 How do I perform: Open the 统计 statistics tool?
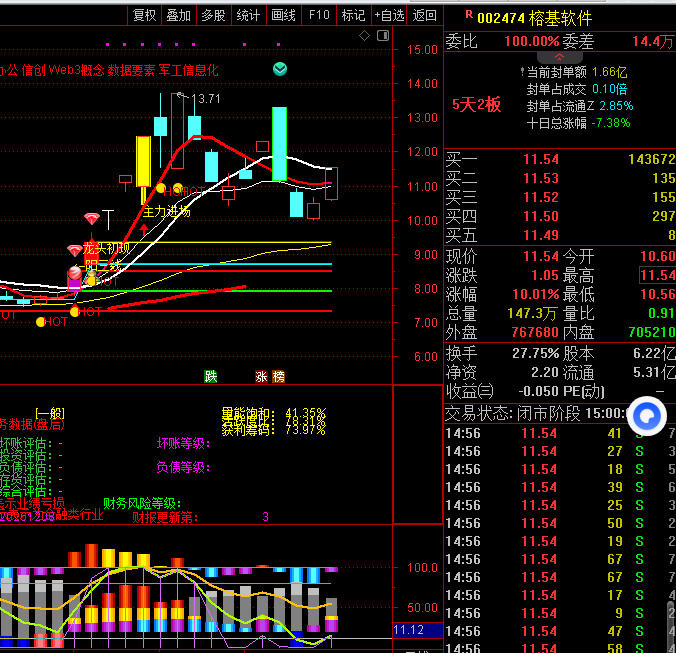coord(248,15)
